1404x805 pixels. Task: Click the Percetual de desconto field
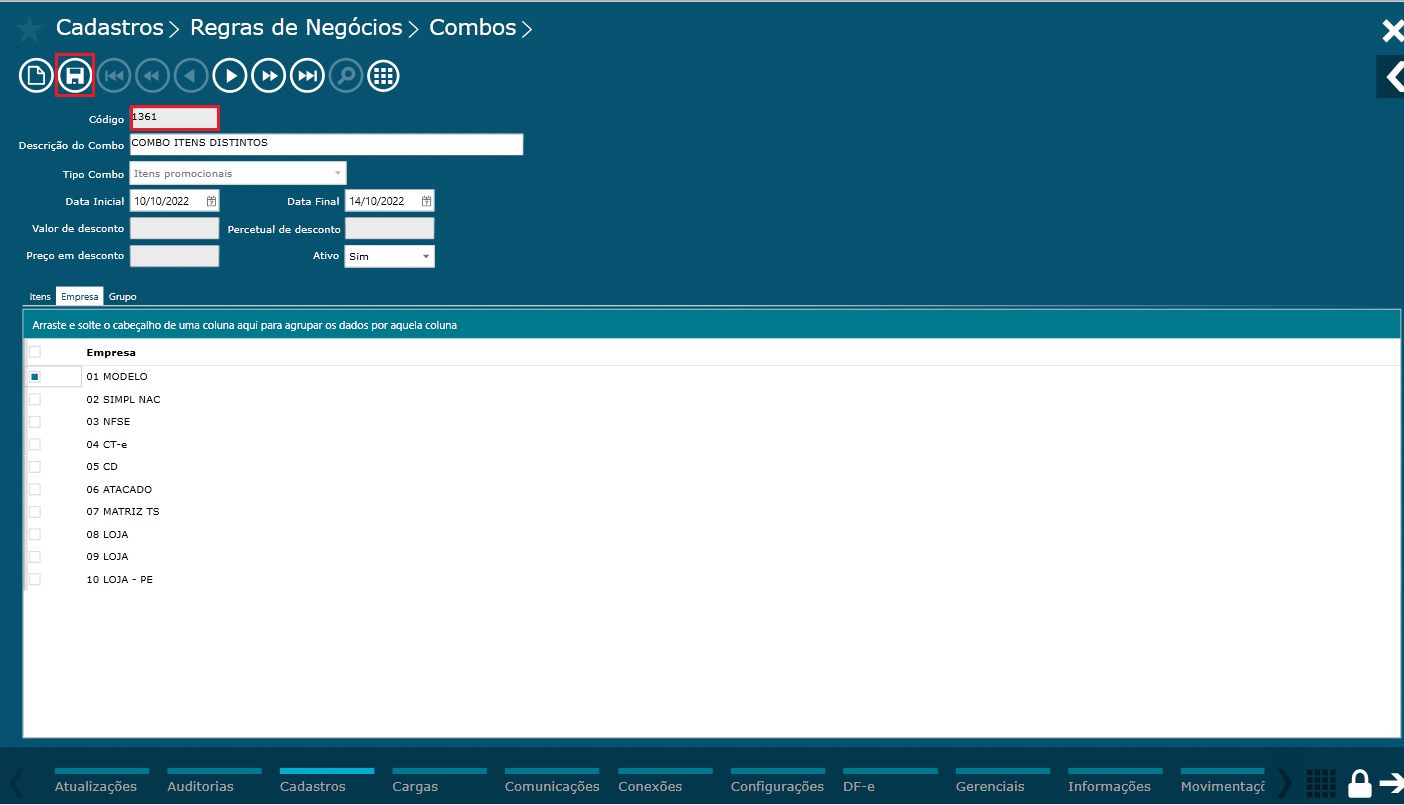(390, 229)
